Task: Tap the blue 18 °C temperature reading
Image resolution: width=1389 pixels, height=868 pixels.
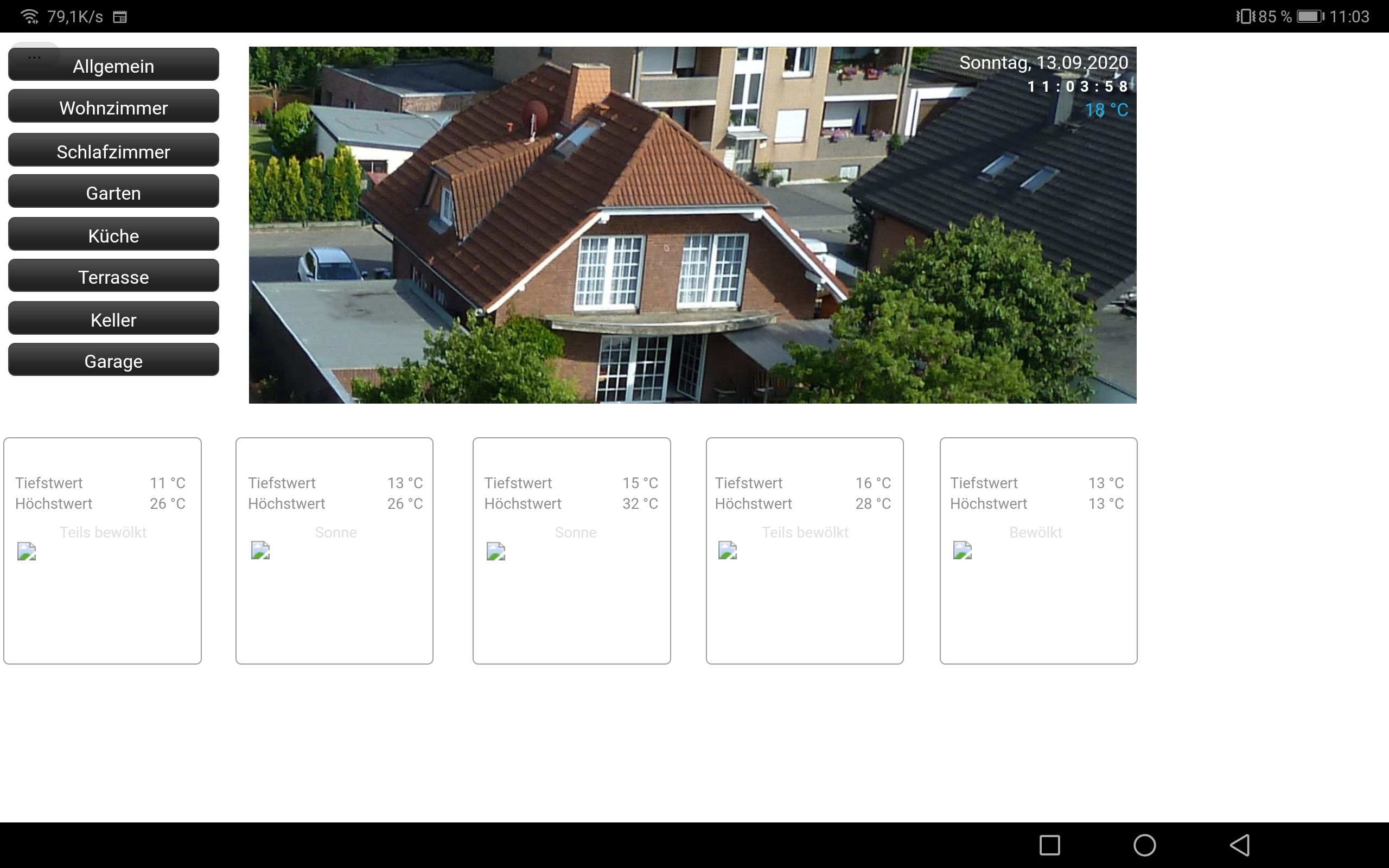Action: click(x=1106, y=110)
